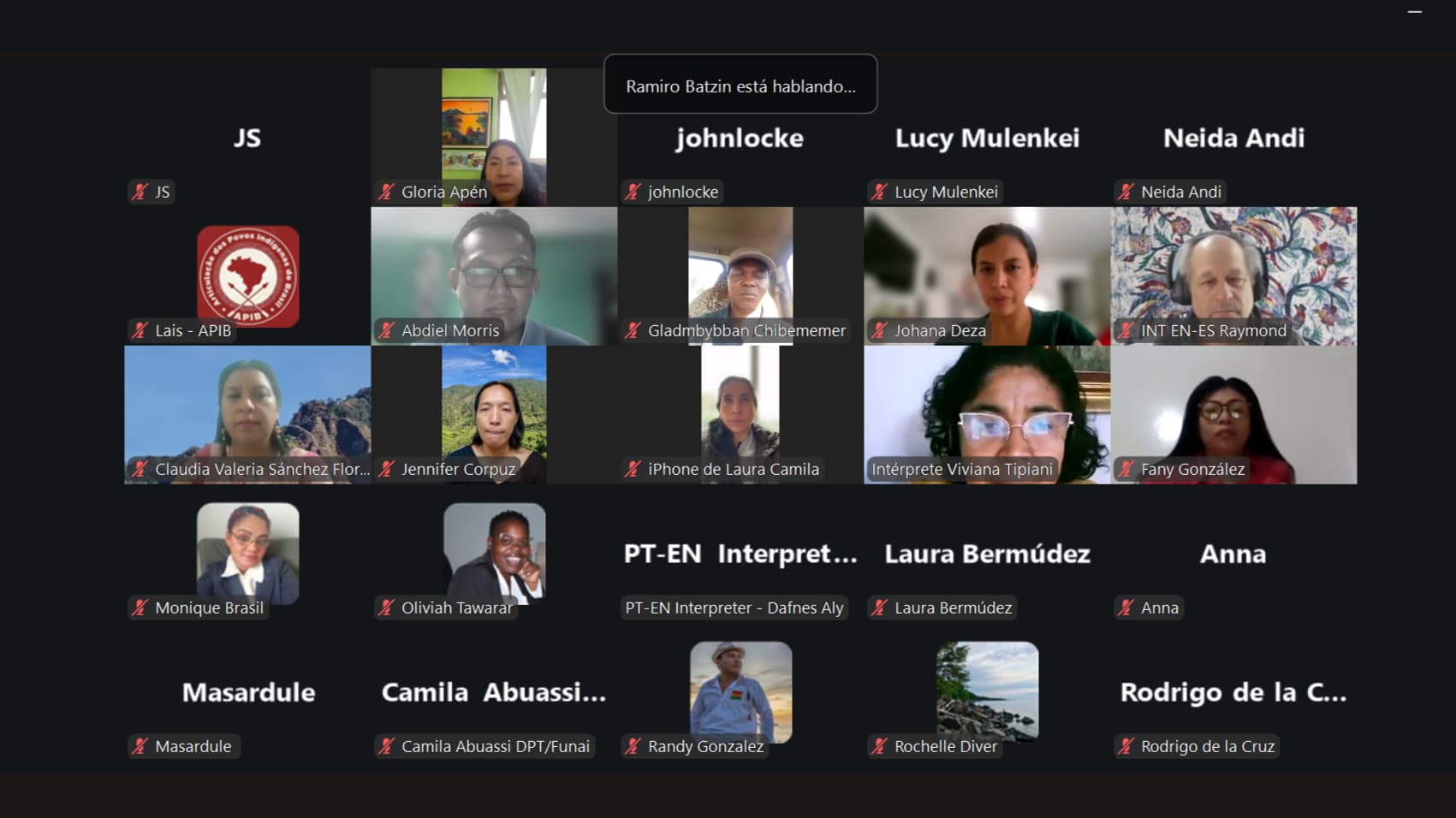Click Lucy Mulenkei's muted microphone icon
The image size is (1456, 818).
880,192
